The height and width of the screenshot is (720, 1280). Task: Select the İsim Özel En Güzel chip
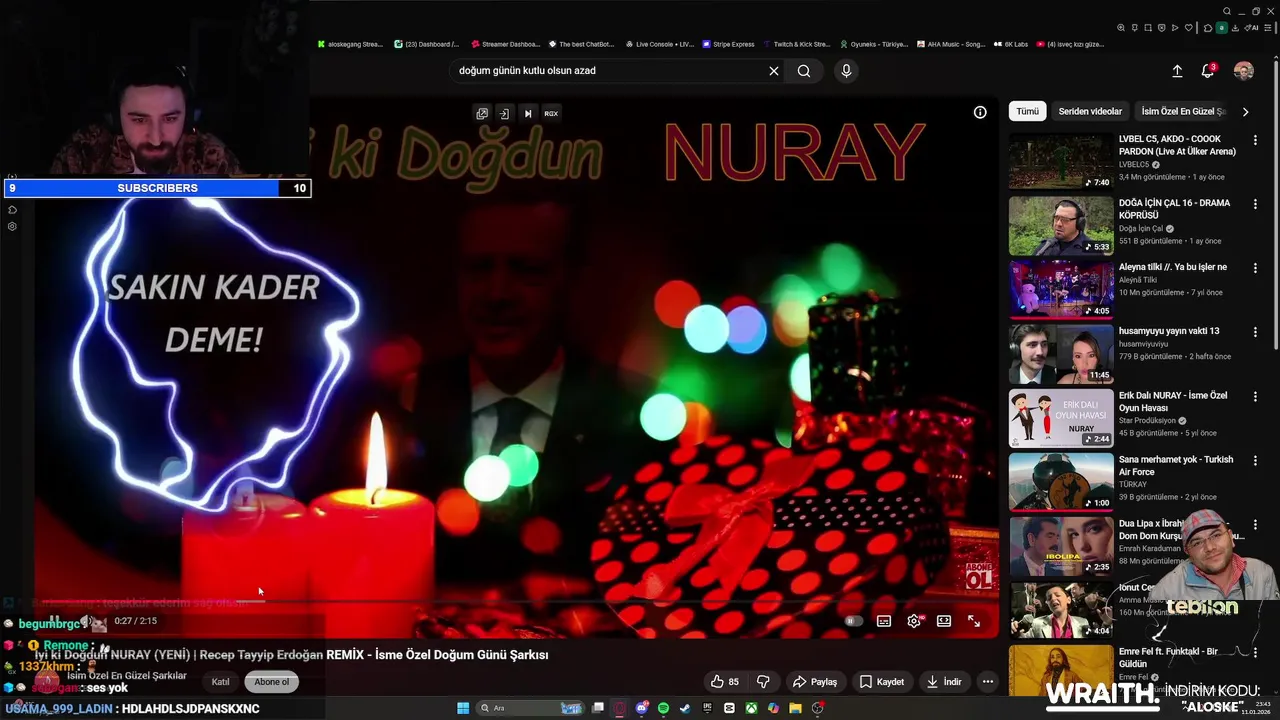(1183, 111)
